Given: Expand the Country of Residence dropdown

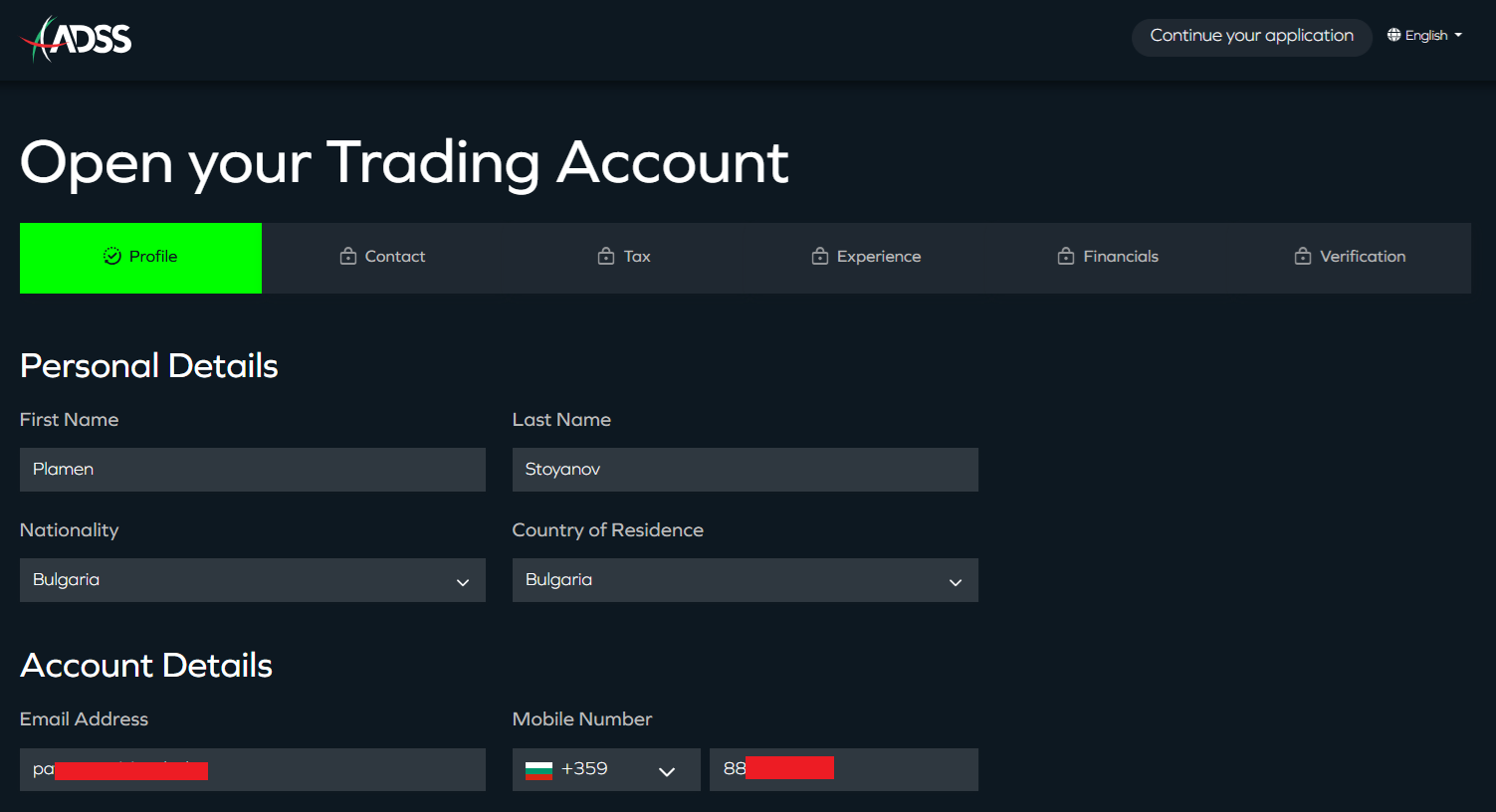Looking at the screenshot, I should pos(746,580).
